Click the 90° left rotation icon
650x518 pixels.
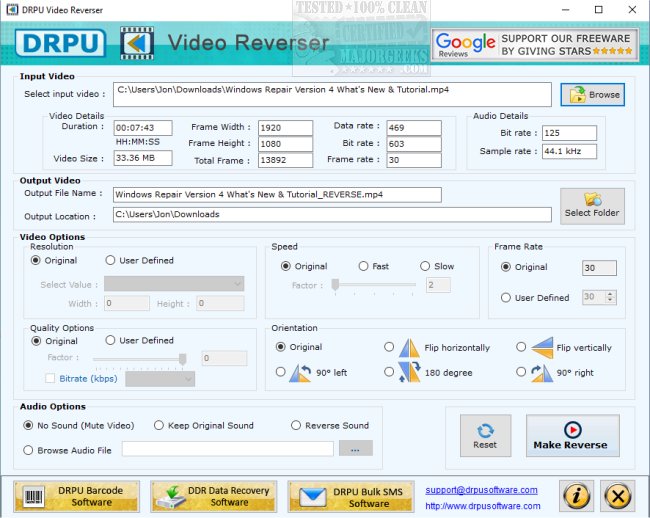[x=300, y=373]
